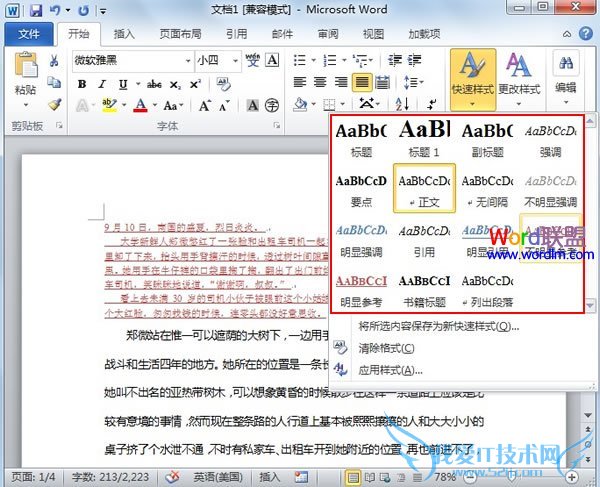
Task: Click the 字数 word count in the status bar
Action: (111, 477)
